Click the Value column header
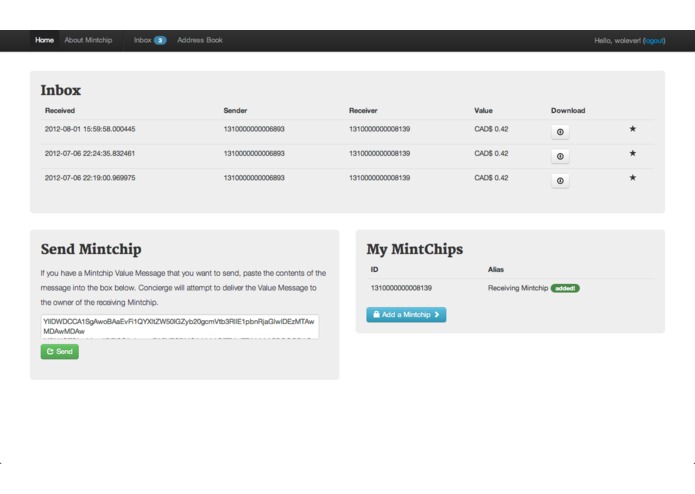Viewport: 695px width, 494px height. click(x=483, y=111)
